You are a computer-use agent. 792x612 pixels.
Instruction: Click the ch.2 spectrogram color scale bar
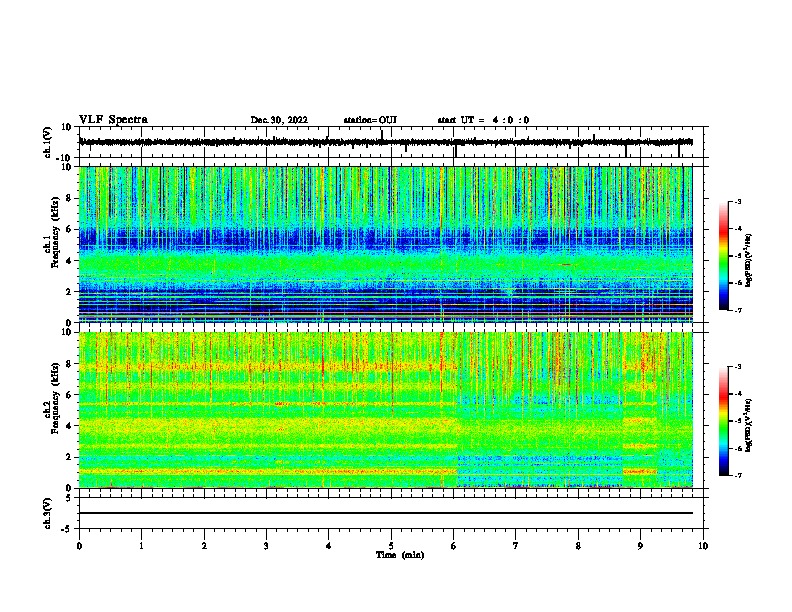724,421
